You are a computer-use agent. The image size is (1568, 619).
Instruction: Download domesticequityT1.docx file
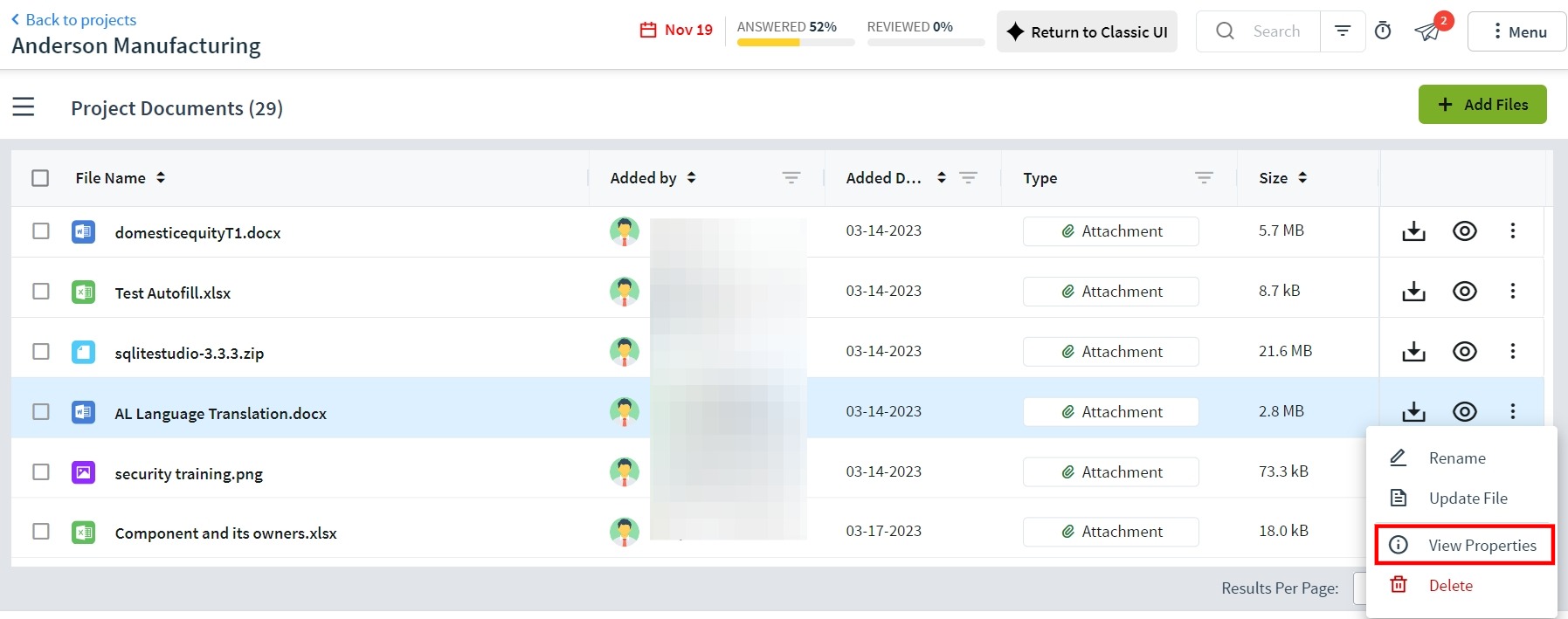point(1413,231)
